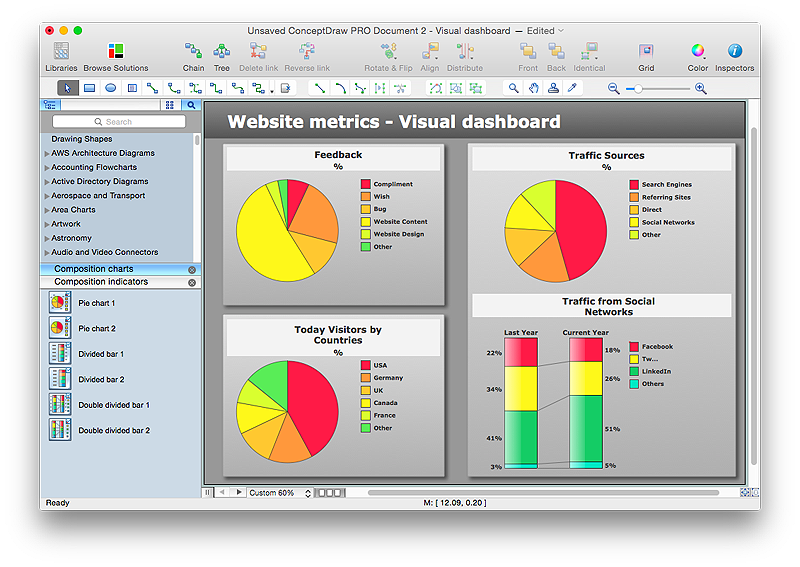This screenshot has width=800, height=567.
Task: Select the Composition charts library tab
Action: tap(94, 270)
